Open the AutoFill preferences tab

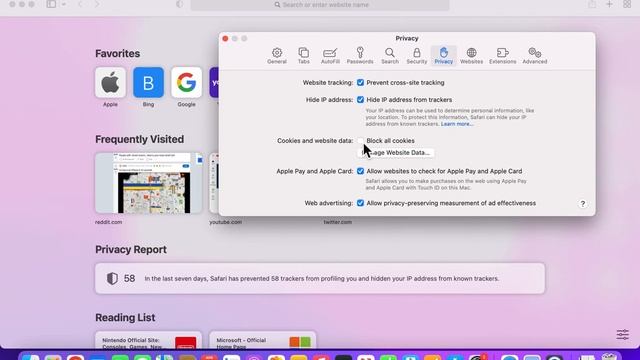tap(330, 56)
